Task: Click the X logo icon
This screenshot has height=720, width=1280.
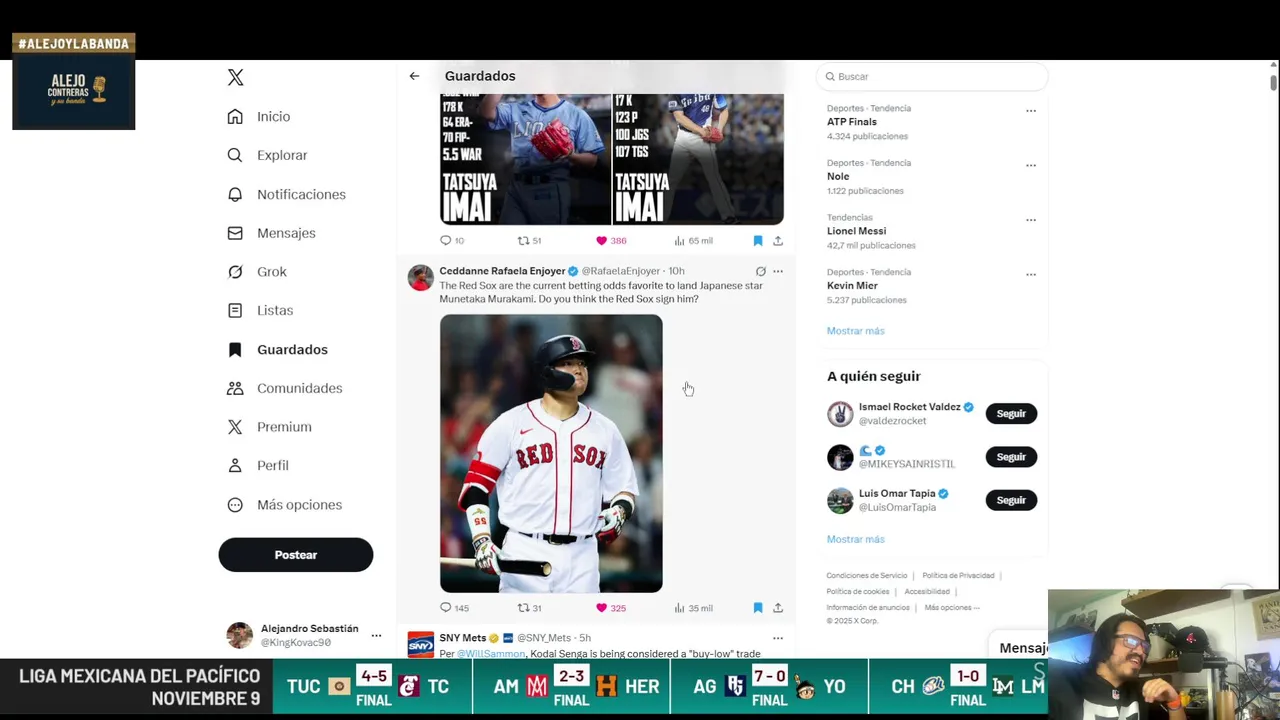Action: (x=235, y=77)
